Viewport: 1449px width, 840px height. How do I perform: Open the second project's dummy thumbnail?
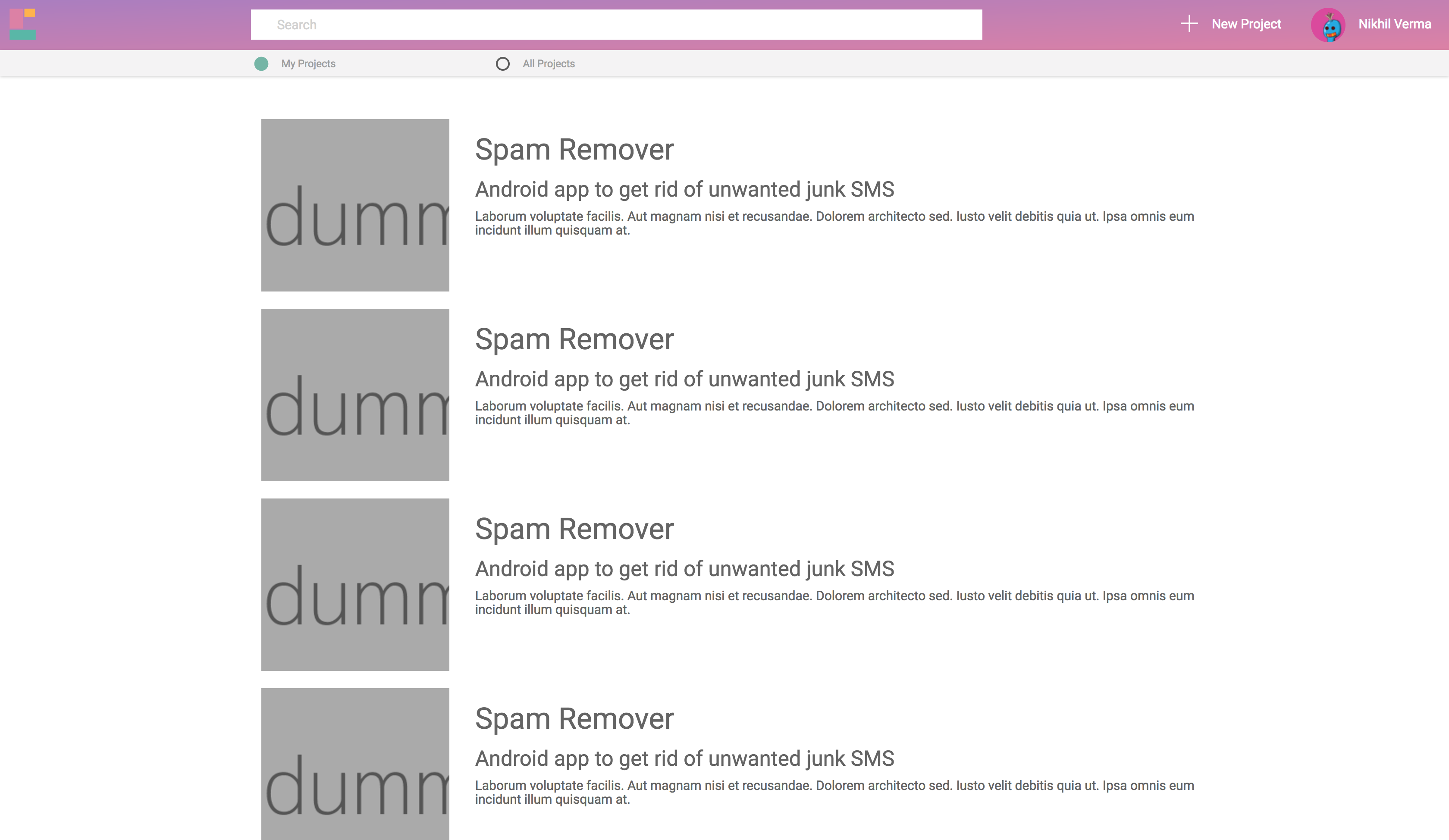click(x=355, y=395)
